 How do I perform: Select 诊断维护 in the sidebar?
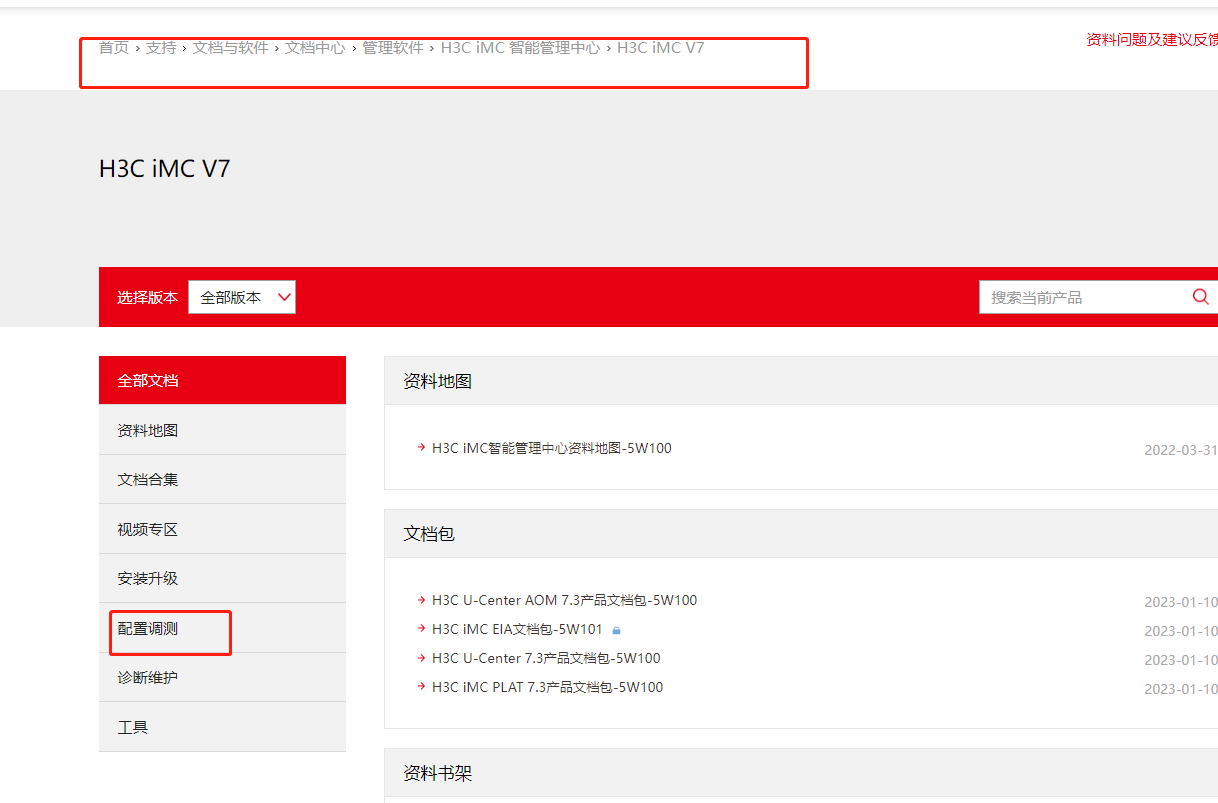pos(222,677)
